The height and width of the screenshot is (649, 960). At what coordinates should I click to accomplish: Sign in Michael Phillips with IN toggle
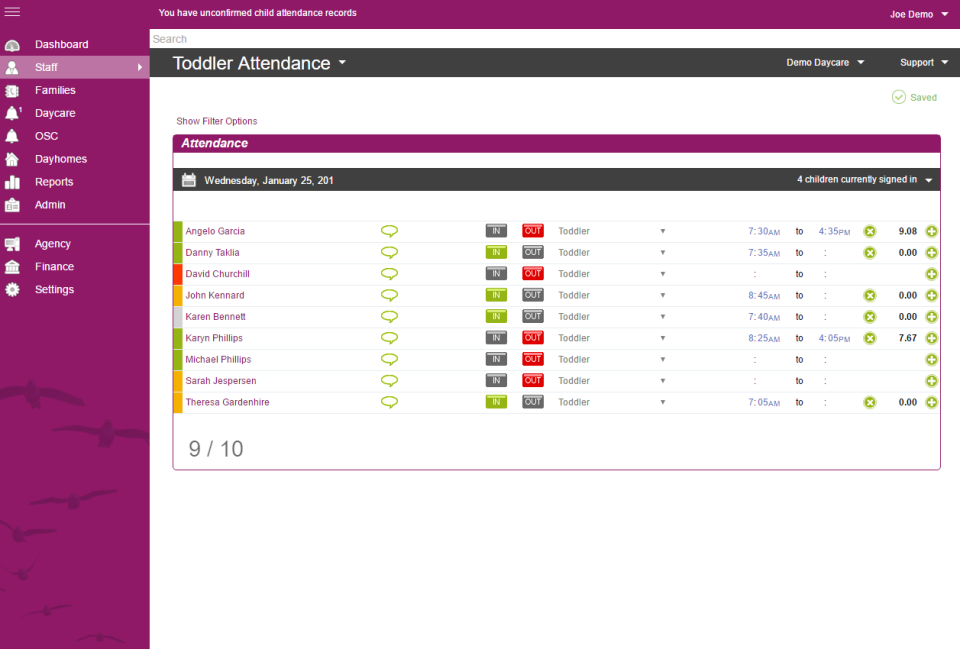click(496, 359)
